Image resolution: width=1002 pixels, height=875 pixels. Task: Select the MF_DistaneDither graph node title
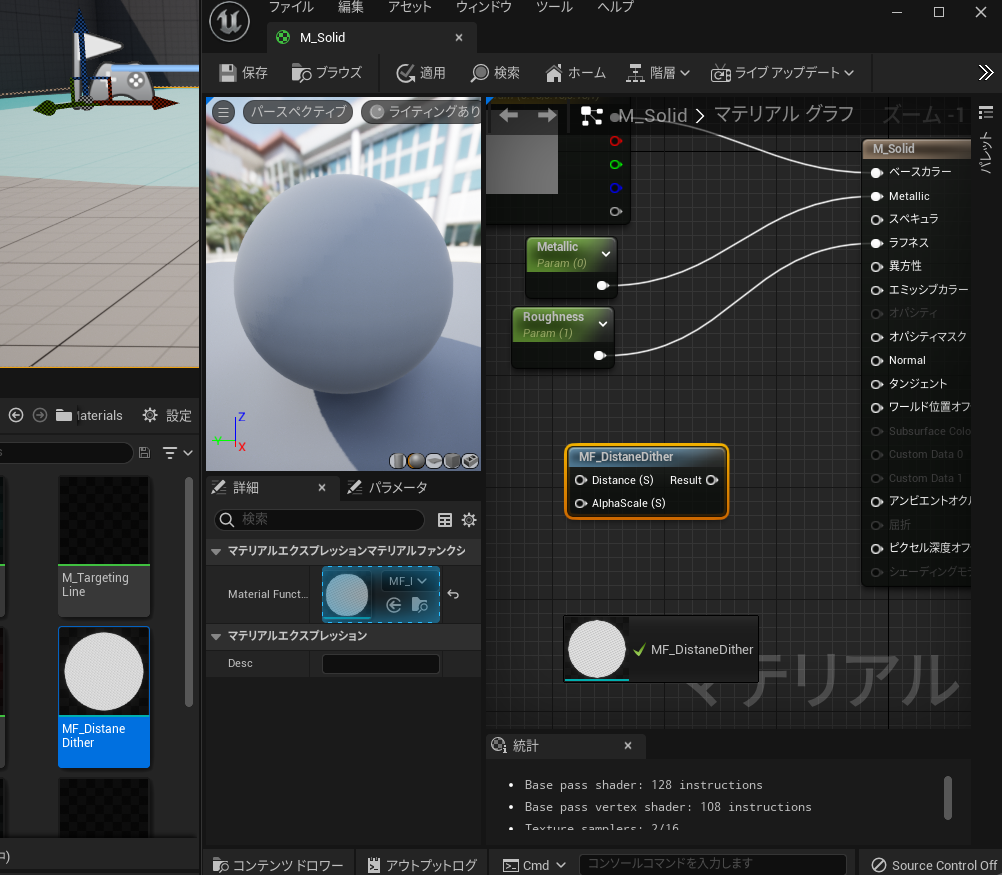coord(626,457)
